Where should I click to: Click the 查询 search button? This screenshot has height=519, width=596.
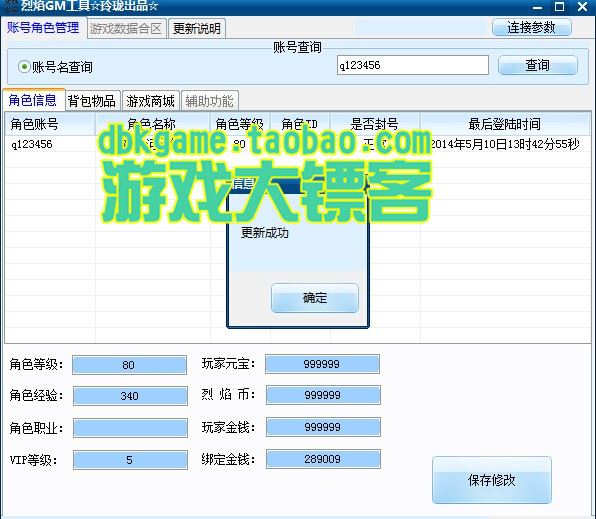537,65
